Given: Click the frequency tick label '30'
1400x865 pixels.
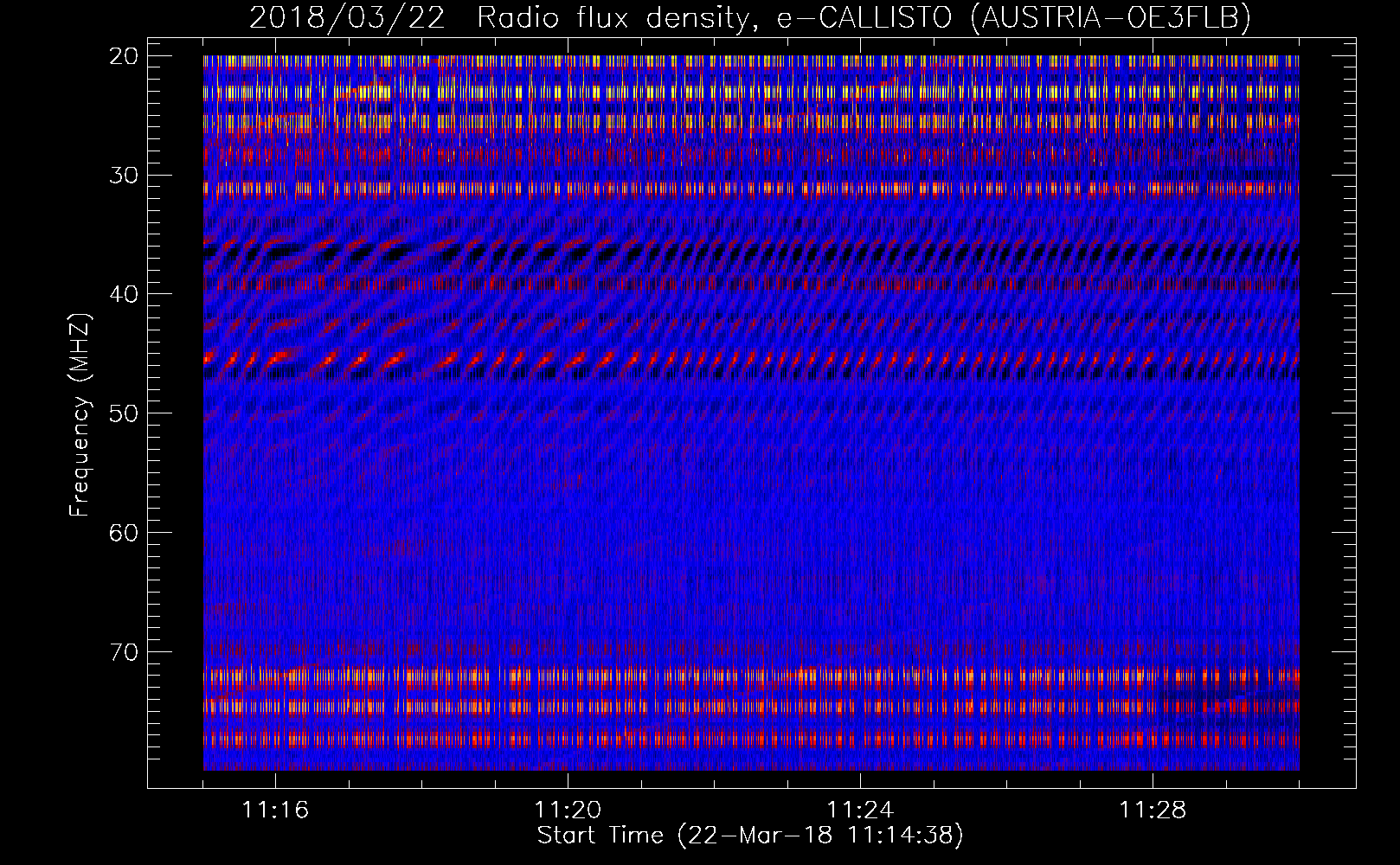Looking at the screenshot, I should coord(125,176).
